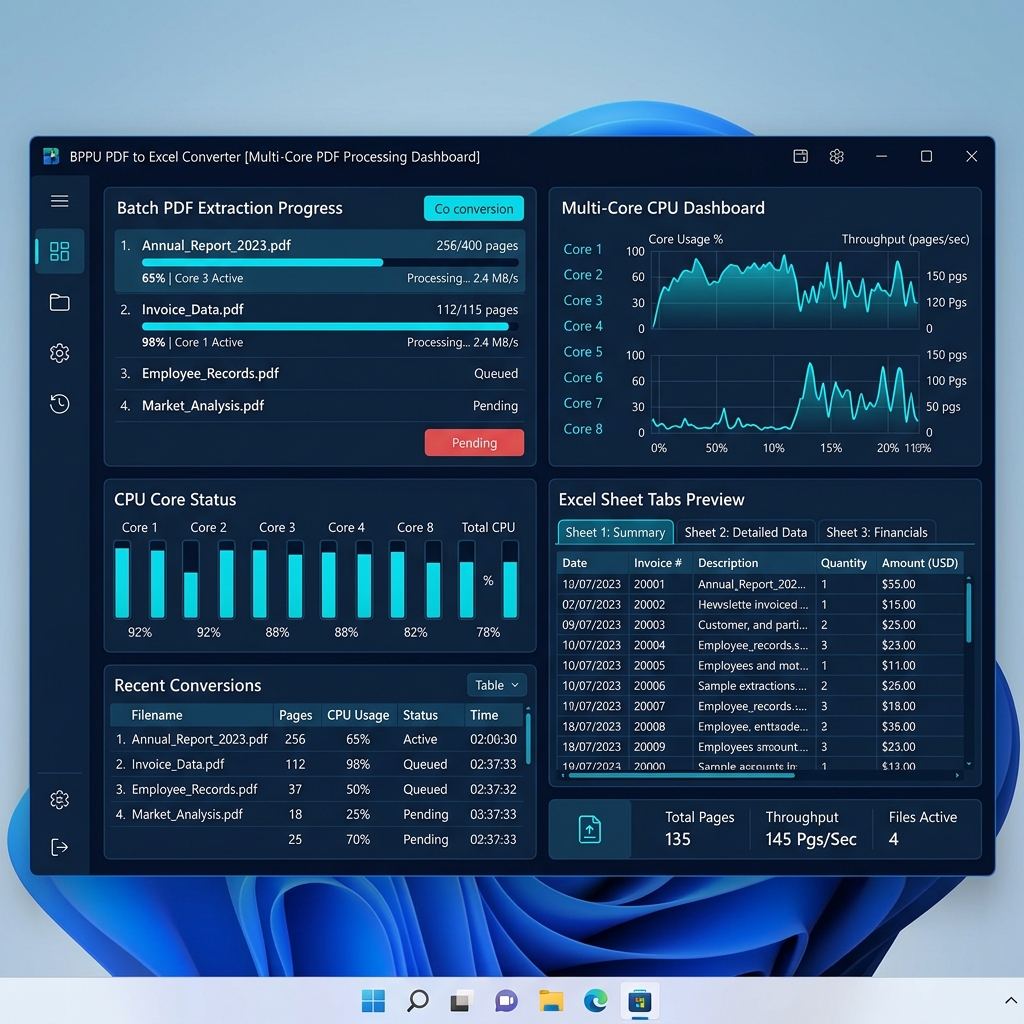Select Market_Analysis.pdf Pending batch row
The image size is (1024, 1024).
319,406
